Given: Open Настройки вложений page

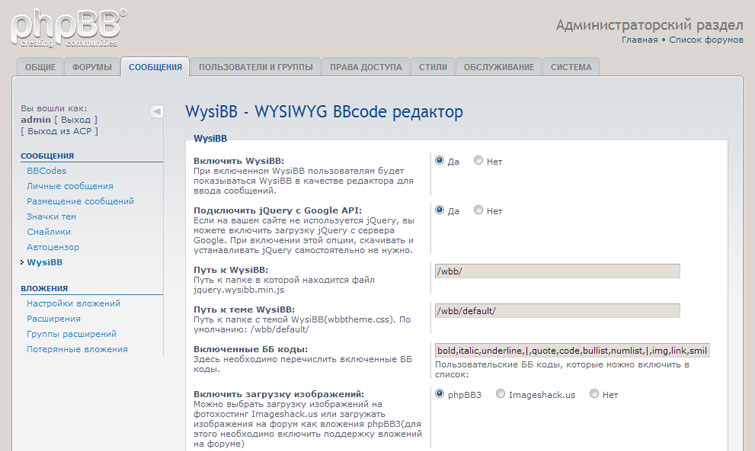Looking at the screenshot, I should point(73,304).
